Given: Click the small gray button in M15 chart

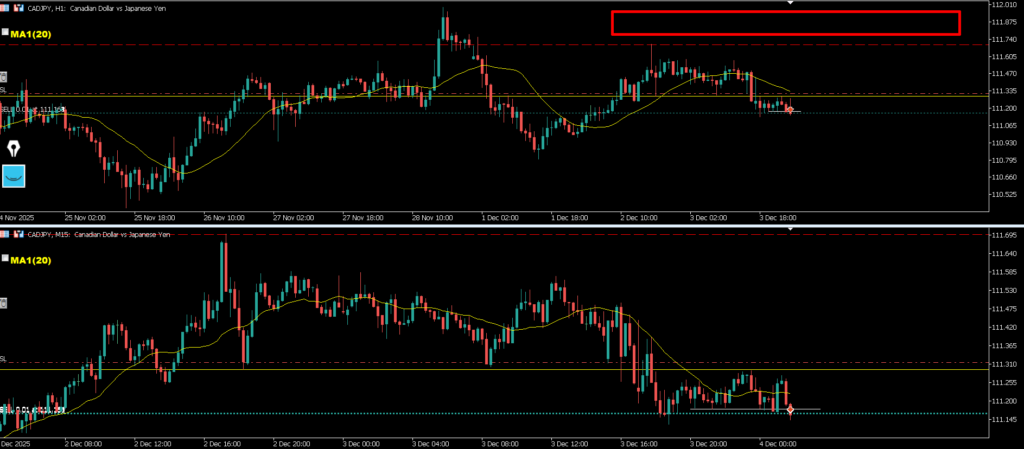Looking at the screenshot, I should tap(4, 302).
